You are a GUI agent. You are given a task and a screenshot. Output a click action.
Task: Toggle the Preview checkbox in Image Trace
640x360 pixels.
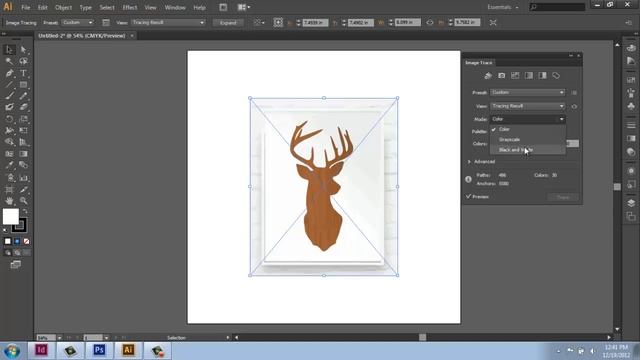(x=469, y=196)
